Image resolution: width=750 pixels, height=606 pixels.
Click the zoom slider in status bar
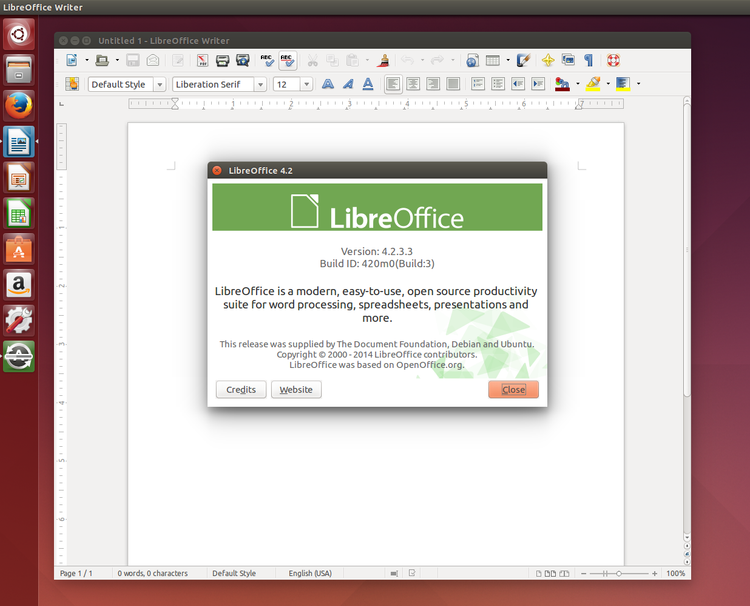click(x=618, y=573)
